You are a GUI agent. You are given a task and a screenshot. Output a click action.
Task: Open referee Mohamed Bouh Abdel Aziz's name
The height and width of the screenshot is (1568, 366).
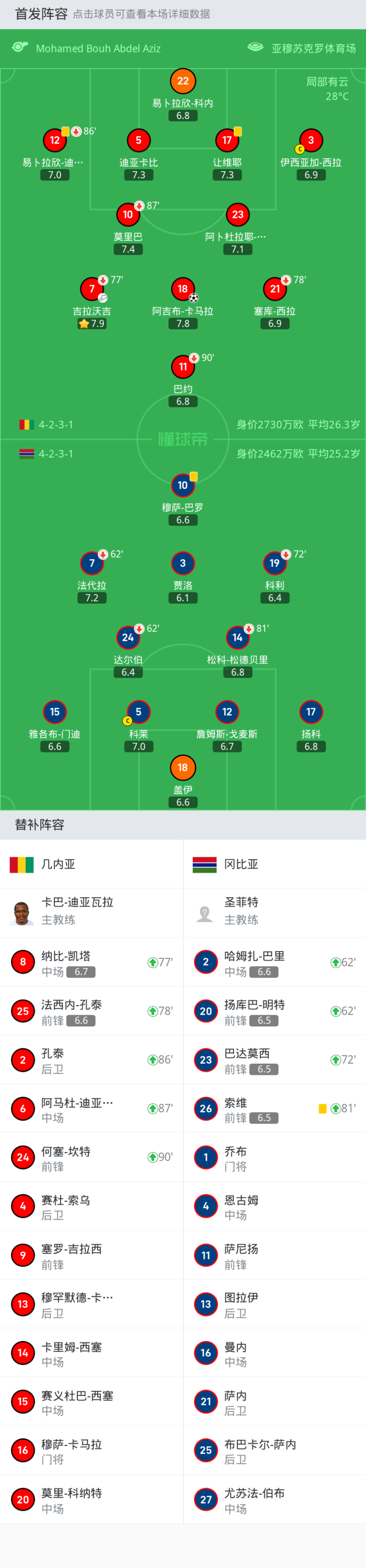(x=98, y=49)
